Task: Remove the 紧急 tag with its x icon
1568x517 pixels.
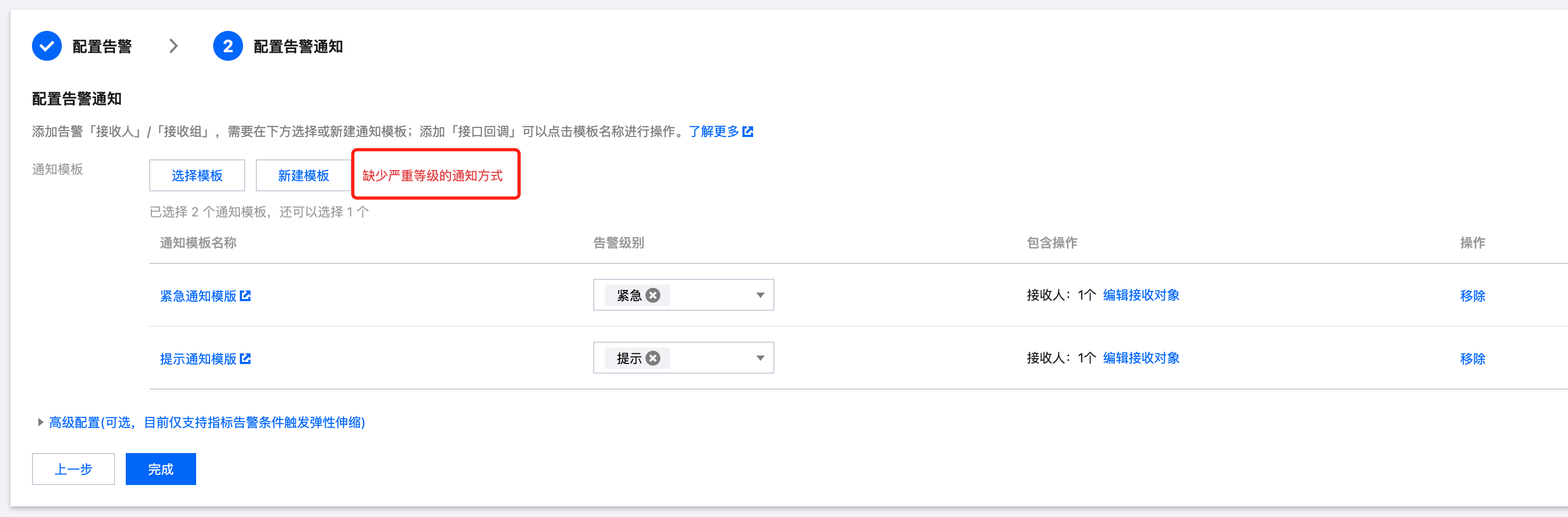Action: click(x=653, y=295)
